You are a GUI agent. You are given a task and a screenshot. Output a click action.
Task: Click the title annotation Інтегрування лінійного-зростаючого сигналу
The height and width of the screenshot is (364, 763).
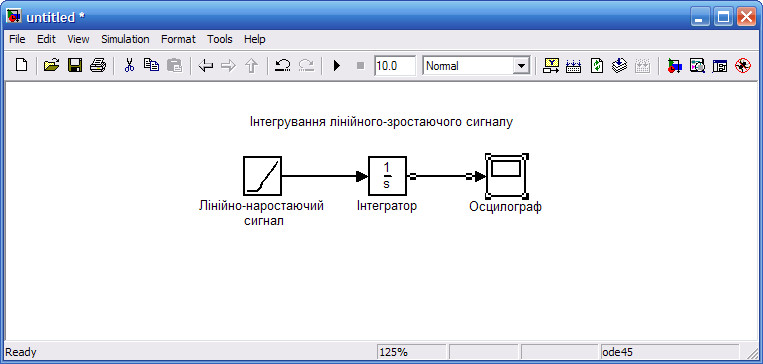(x=382, y=122)
